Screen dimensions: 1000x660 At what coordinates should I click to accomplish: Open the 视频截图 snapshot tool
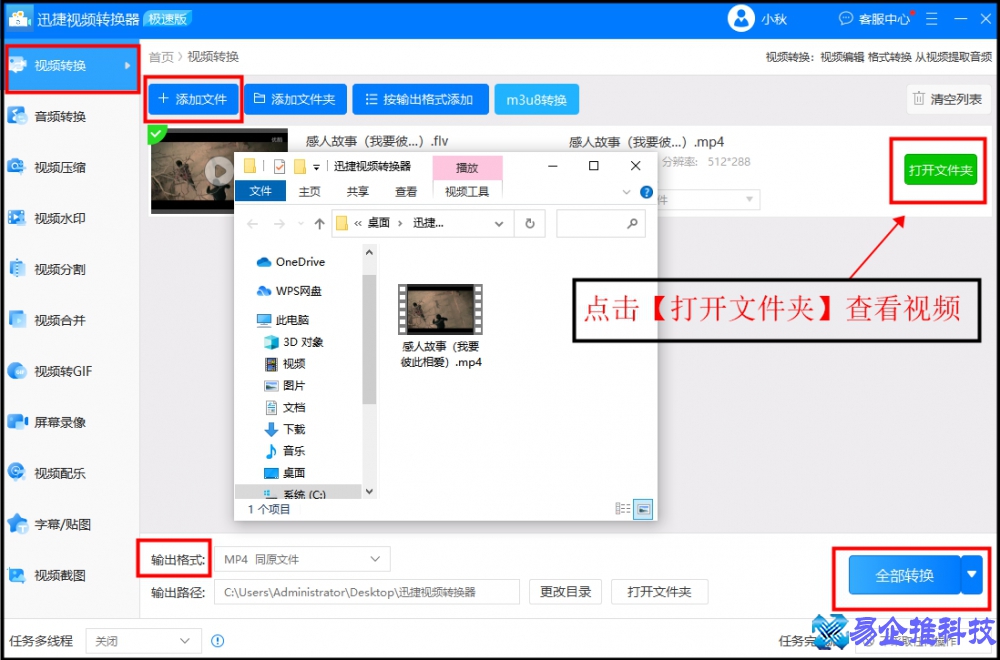(x=60, y=575)
